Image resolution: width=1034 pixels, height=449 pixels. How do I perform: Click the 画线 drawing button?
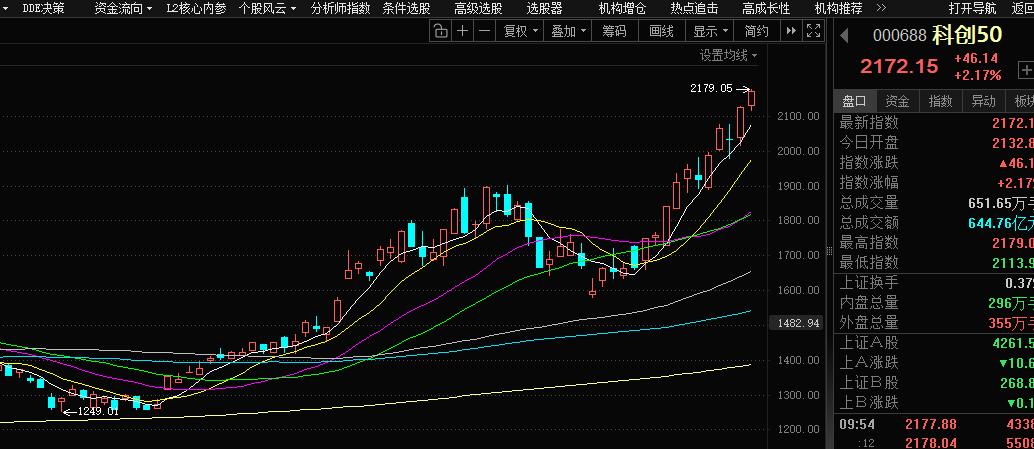(661, 31)
